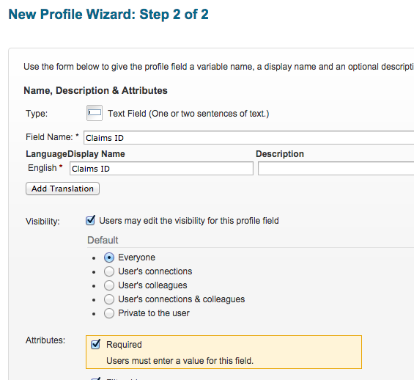Click the New Profile Wizard heading
The width and height of the screenshot is (414, 380).
pyautogui.click(x=108, y=14)
